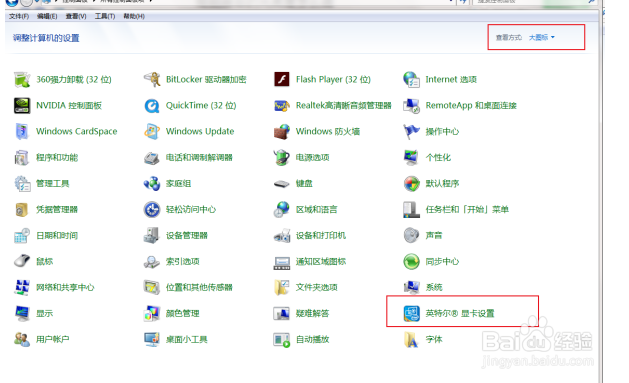Open the 设备管理器 icon
Screen dimensions: 629x383
coord(152,236)
